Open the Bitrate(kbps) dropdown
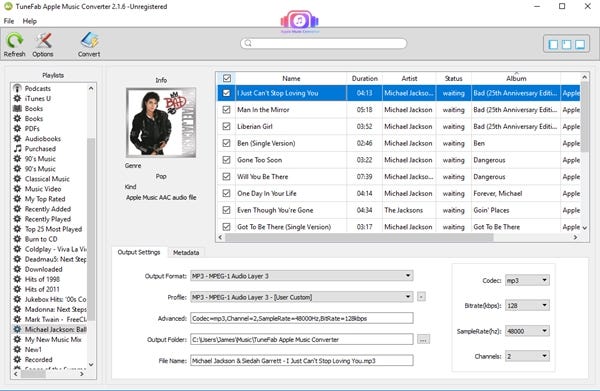This screenshot has width=600, height=391. 527,305
